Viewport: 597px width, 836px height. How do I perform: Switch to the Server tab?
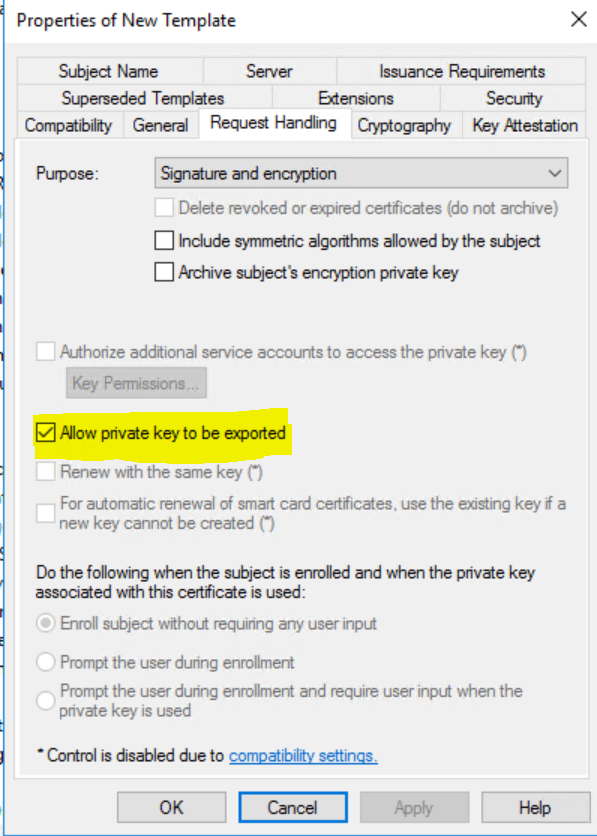click(269, 71)
